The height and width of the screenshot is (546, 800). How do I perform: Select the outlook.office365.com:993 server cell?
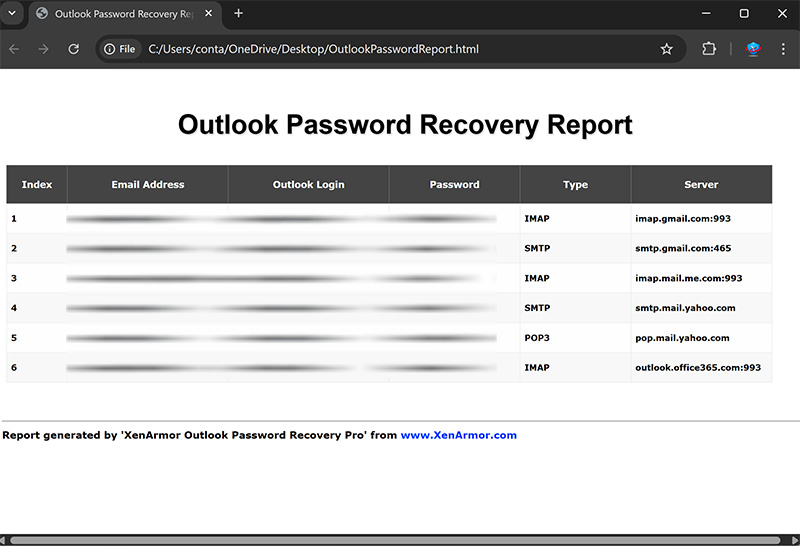point(702,367)
